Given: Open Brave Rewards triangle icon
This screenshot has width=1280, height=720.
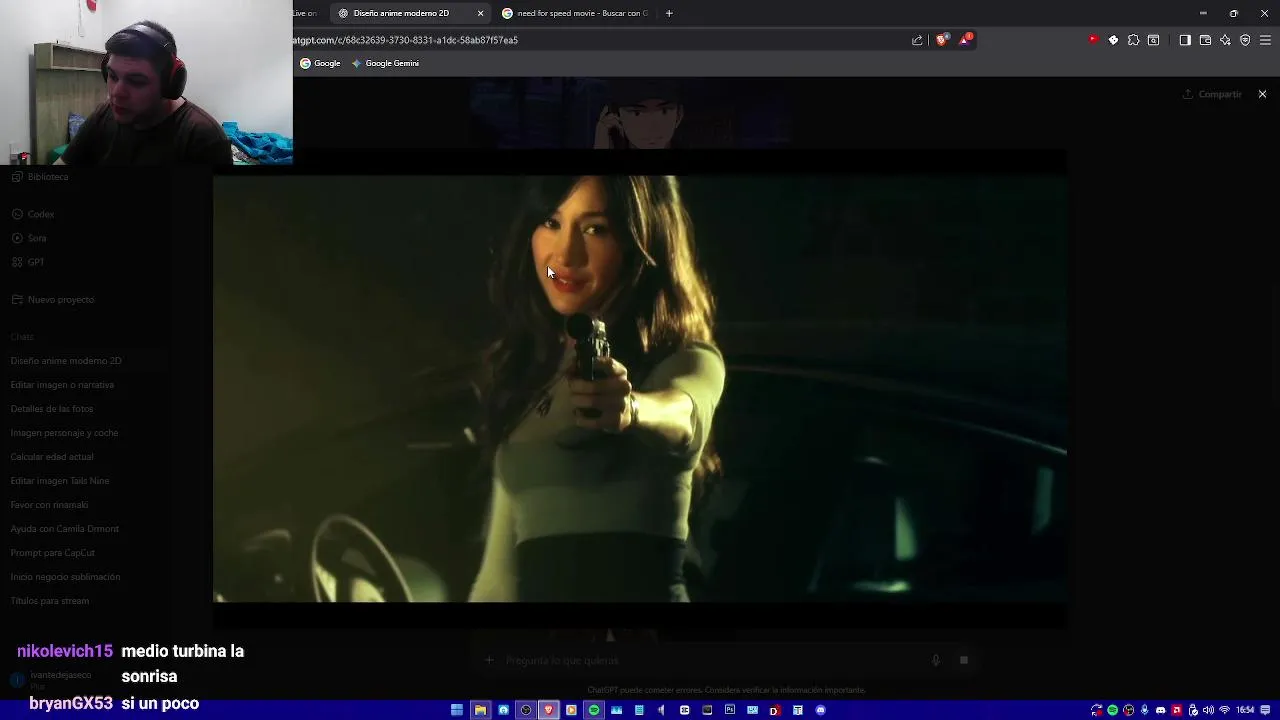Looking at the screenshot, I should pyautogui.click(x=965, y=40).
